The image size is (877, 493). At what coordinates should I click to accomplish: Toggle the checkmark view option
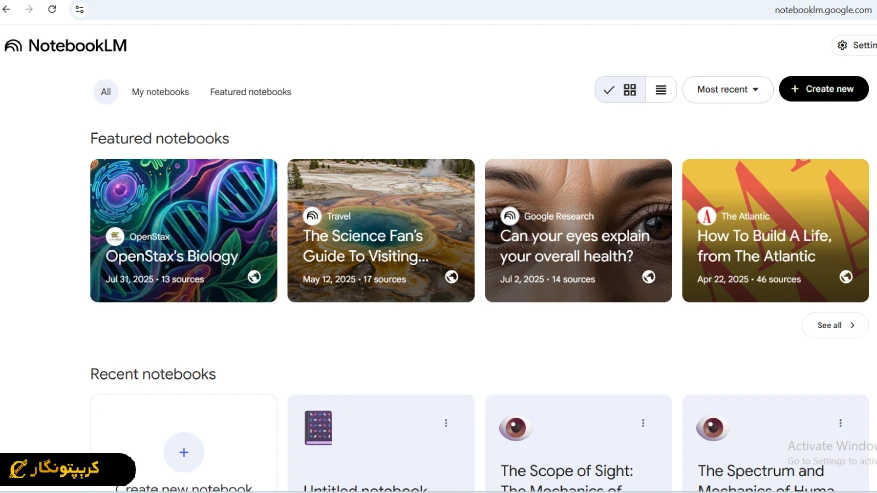pyautogui.click(x=608, y=90)
